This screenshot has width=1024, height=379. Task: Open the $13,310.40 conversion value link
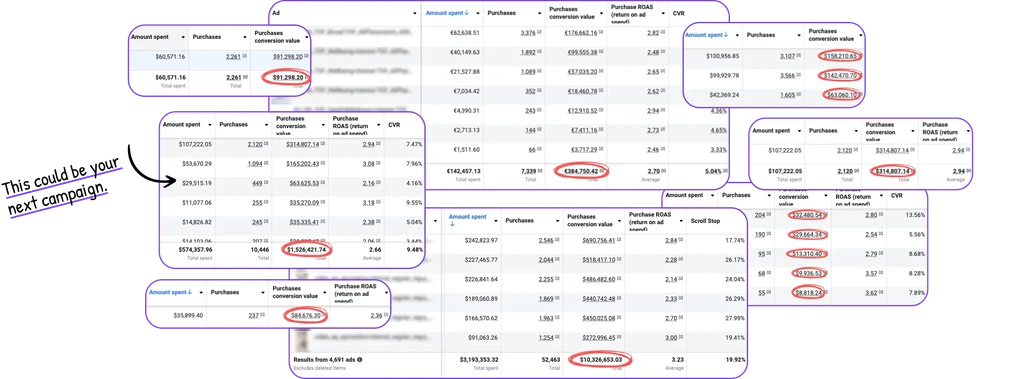pyautogui.click(x=808, y=254)
